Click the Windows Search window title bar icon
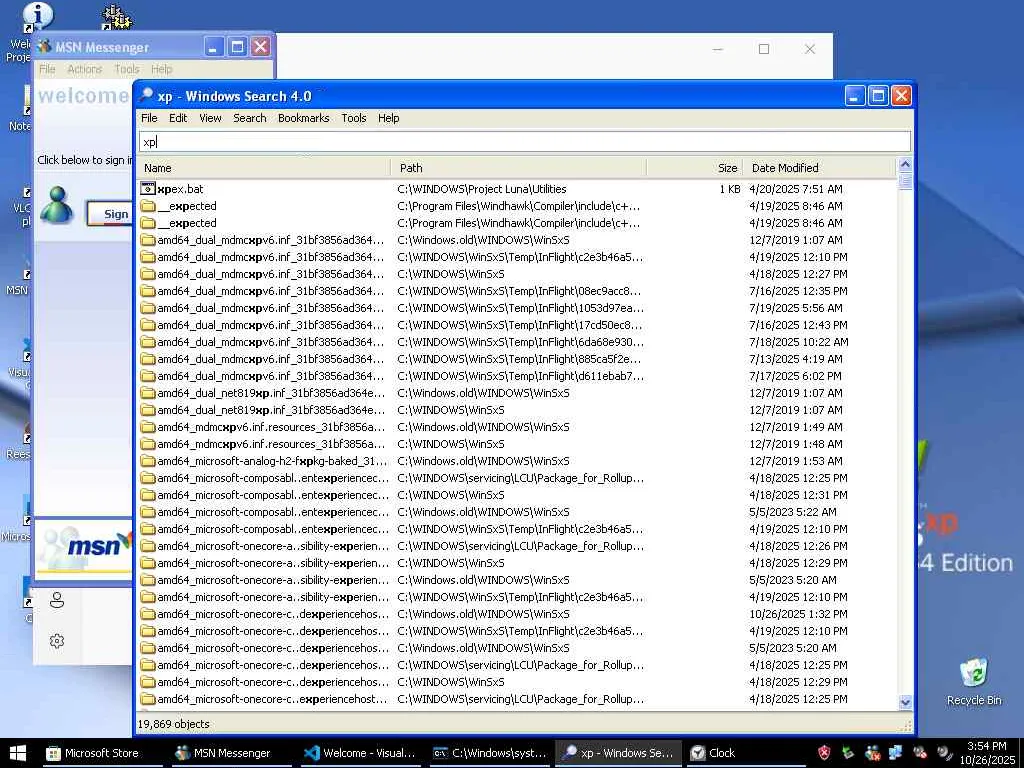Image resolution: width=1024 pixels, height=768 pixels. click(x=147, y=96)
